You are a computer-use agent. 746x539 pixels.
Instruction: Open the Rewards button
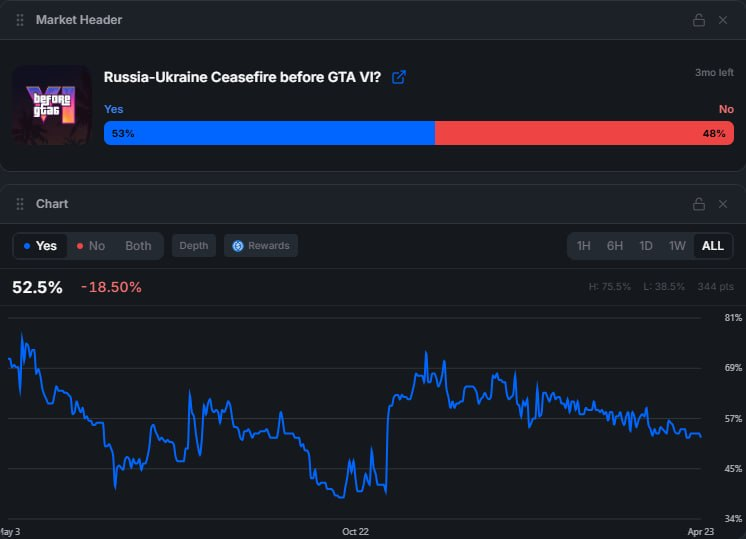(261, 246)
